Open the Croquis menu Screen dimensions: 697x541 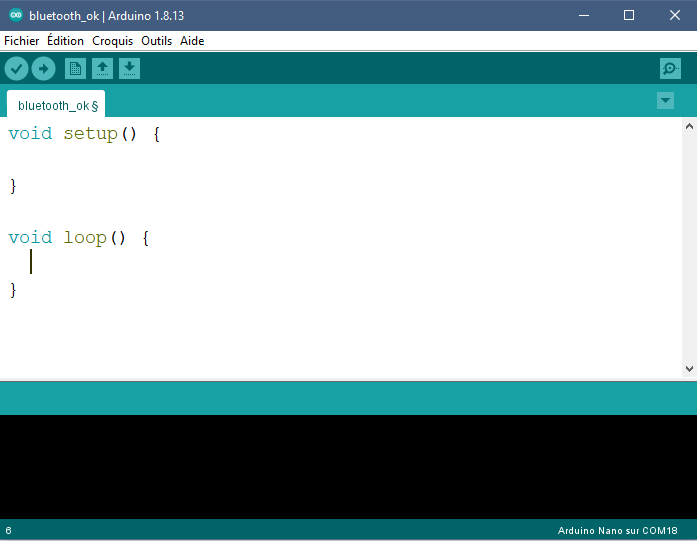112,41
